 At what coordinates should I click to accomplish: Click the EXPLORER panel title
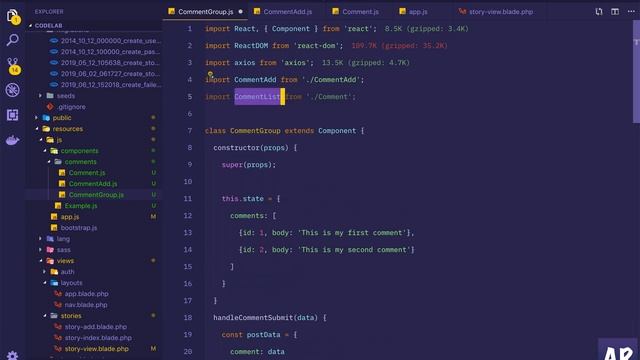coord(49,12)
